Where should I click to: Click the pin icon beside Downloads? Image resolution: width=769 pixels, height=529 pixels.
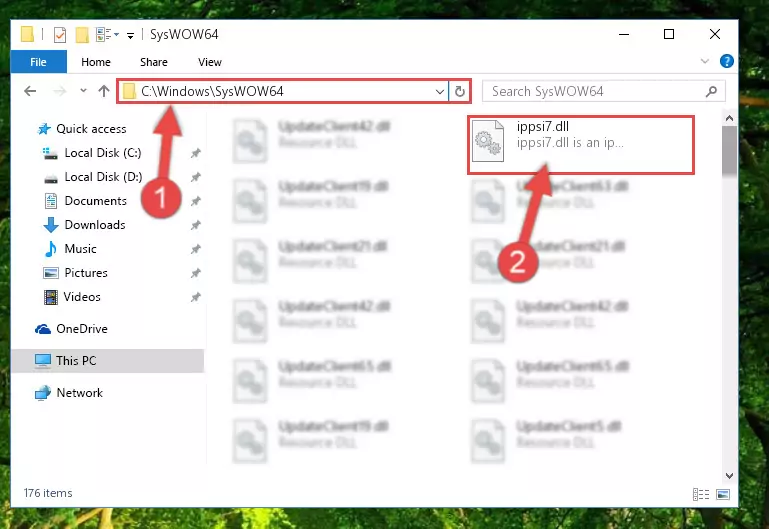[196, 225]
